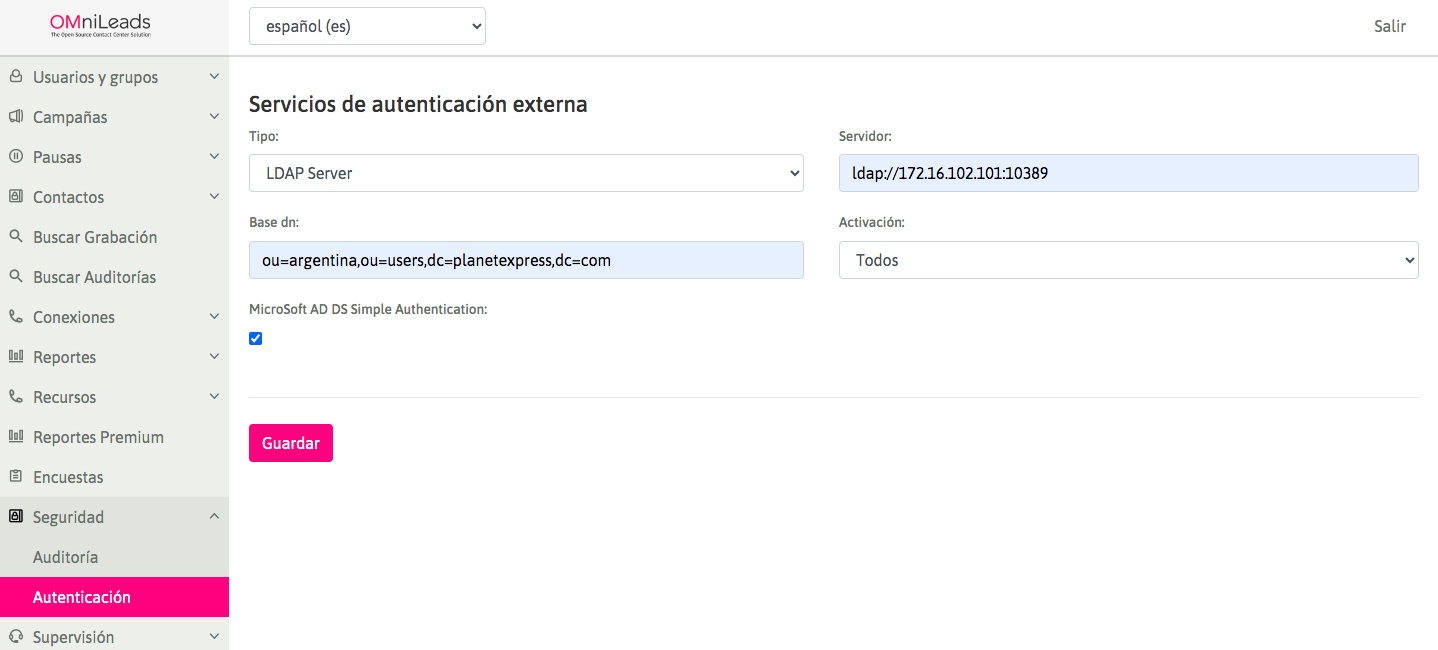The width and height of the screenshot is (1438, 650).
Task: Click the Reportes chart icon
Action: click(x=16, y=357)
